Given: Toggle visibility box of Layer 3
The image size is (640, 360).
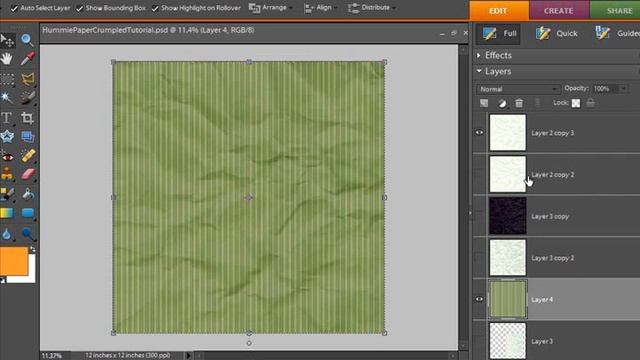Looking at the screenshot, I should (x=479, y=341).
